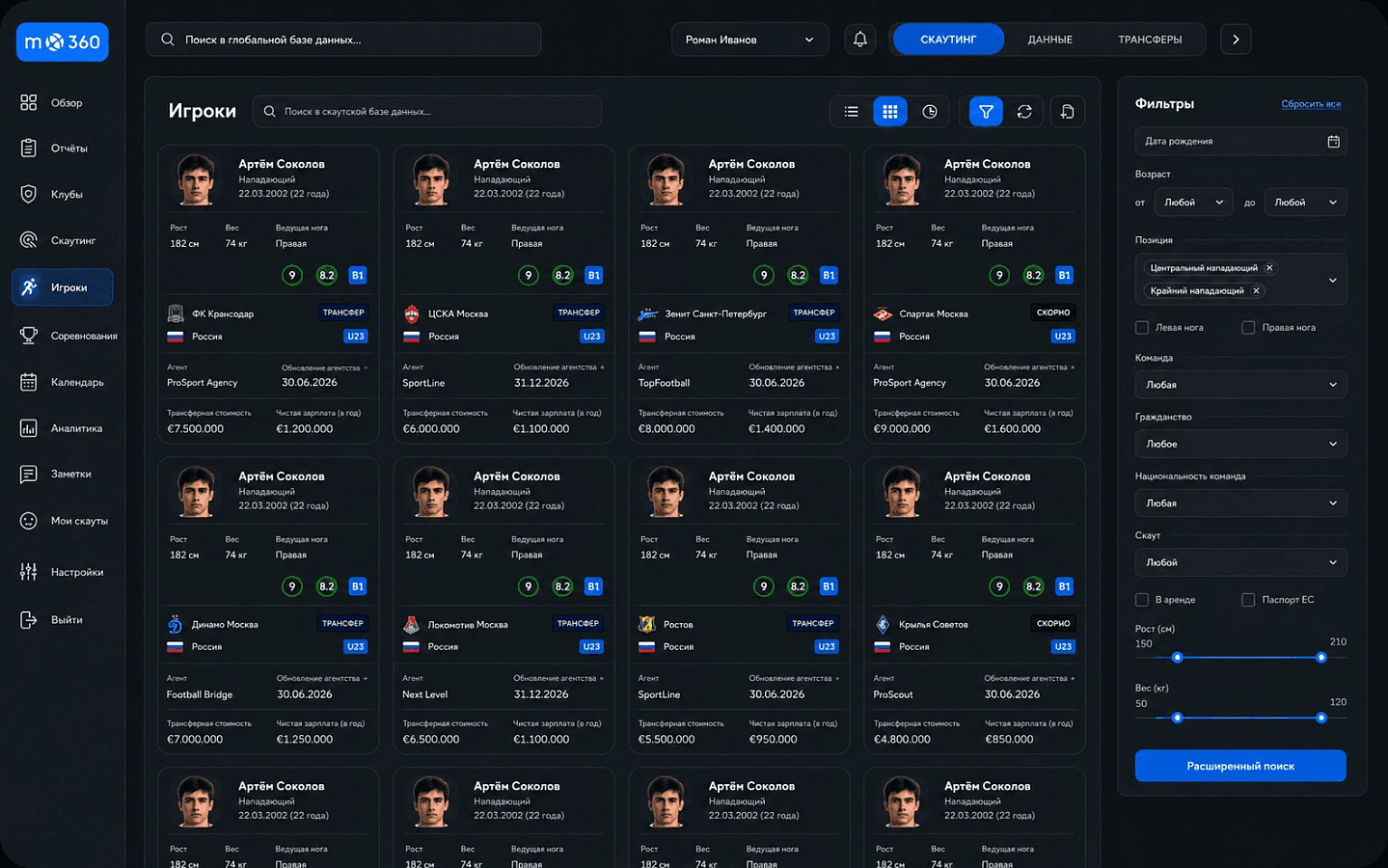
Task: Open player photo on Зенит Санкт-Петербург card
Action: tap(666, 179)
